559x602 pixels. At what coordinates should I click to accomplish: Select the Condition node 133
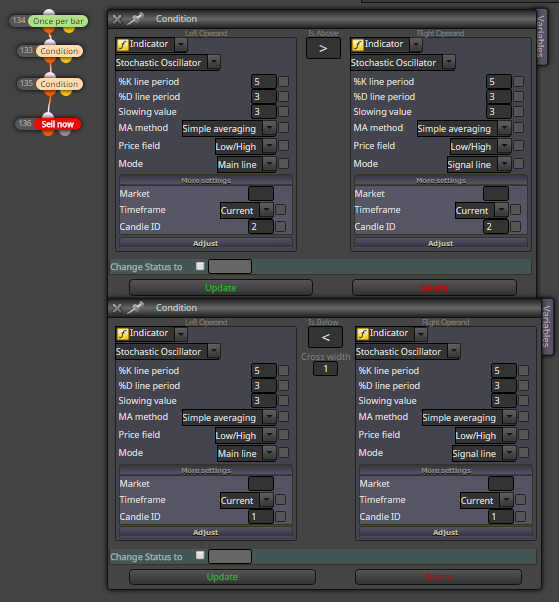pos(59,51)
